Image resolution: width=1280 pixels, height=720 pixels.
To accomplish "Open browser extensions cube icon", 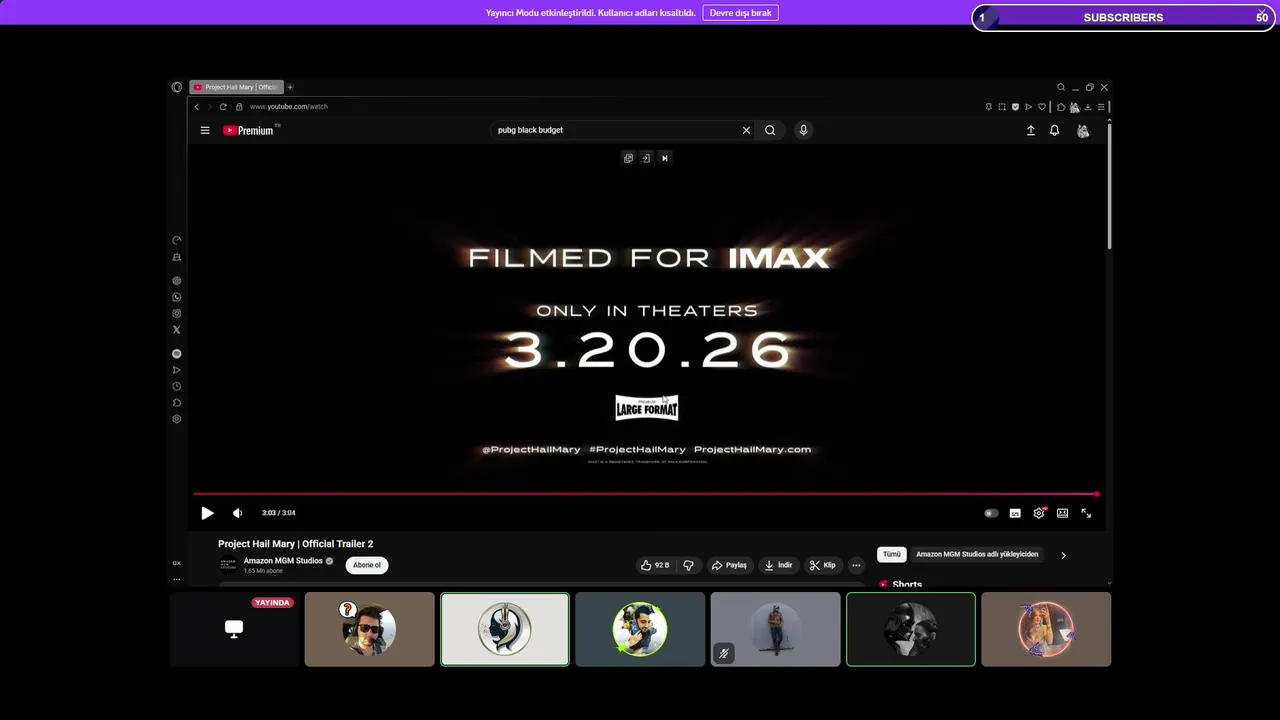I will pos(1061,107).
